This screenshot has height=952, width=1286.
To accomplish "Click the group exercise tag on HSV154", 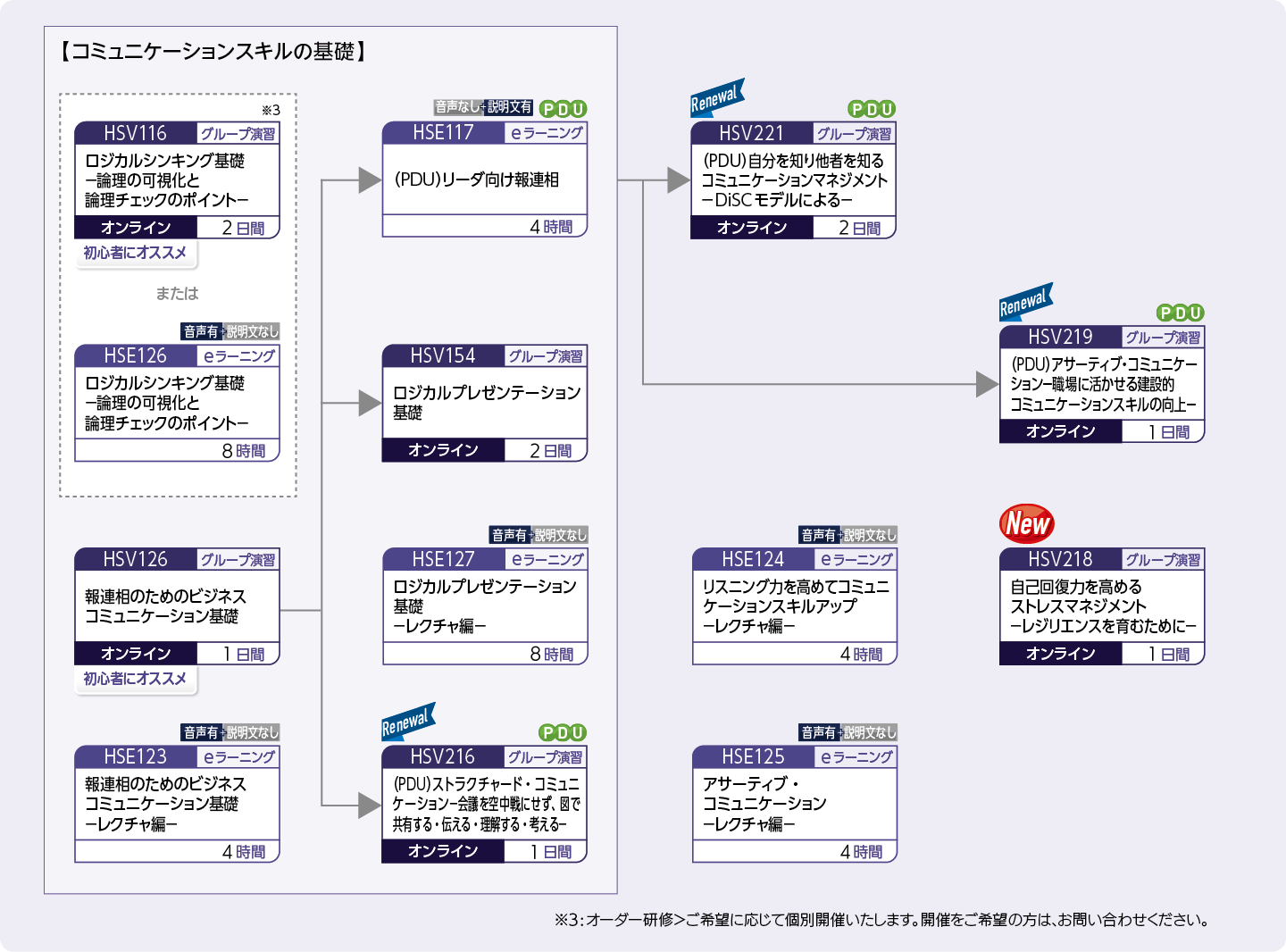I will 546,356.
